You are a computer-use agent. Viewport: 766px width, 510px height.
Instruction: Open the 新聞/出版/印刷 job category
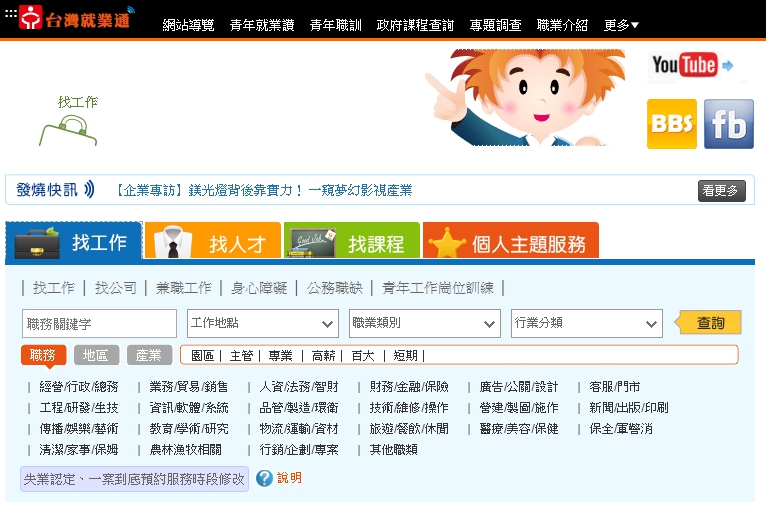(x=629, y=408)
